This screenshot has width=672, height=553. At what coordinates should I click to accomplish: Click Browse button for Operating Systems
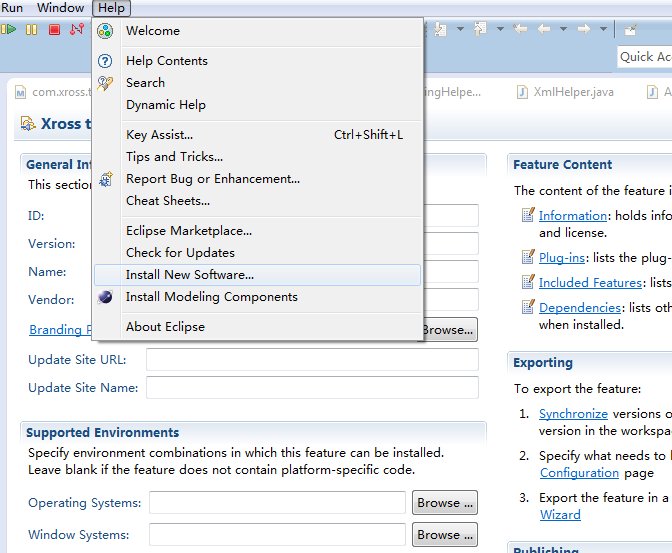(x=445, y=503)
